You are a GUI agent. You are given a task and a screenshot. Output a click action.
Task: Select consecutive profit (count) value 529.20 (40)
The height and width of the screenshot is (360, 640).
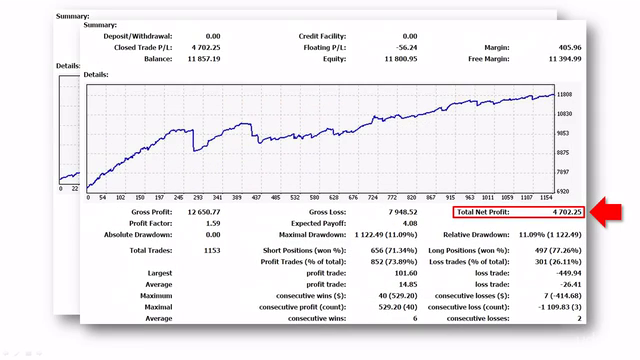398,307
